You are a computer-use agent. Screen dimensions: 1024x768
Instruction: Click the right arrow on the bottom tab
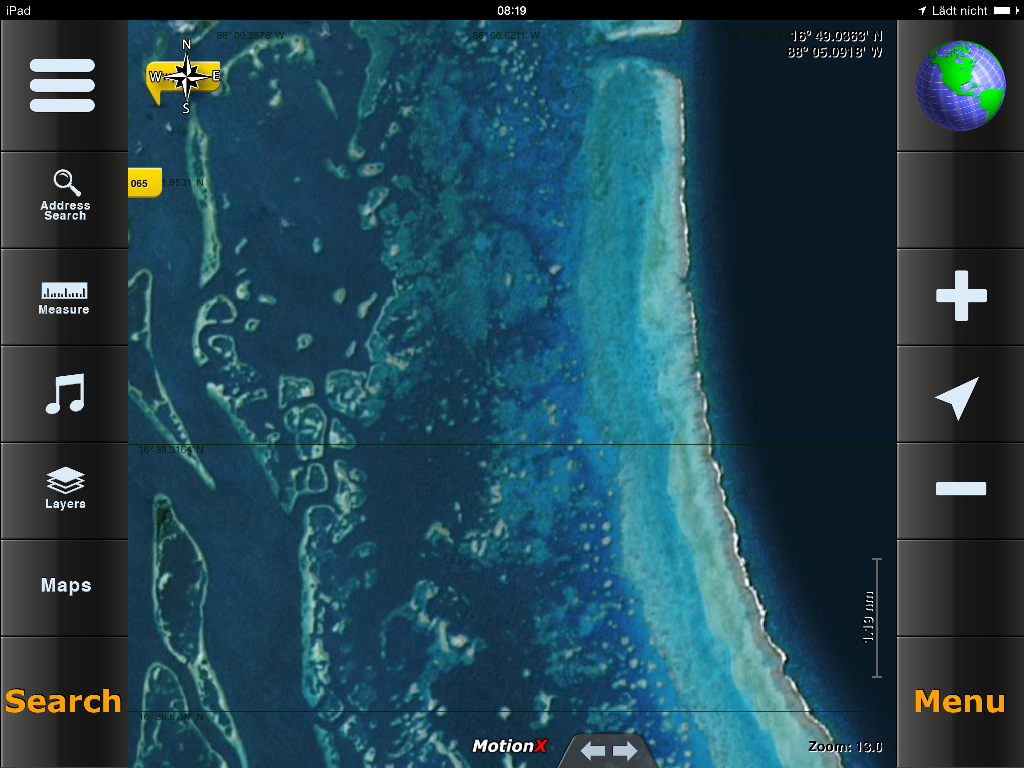click(x=626, y=751)
